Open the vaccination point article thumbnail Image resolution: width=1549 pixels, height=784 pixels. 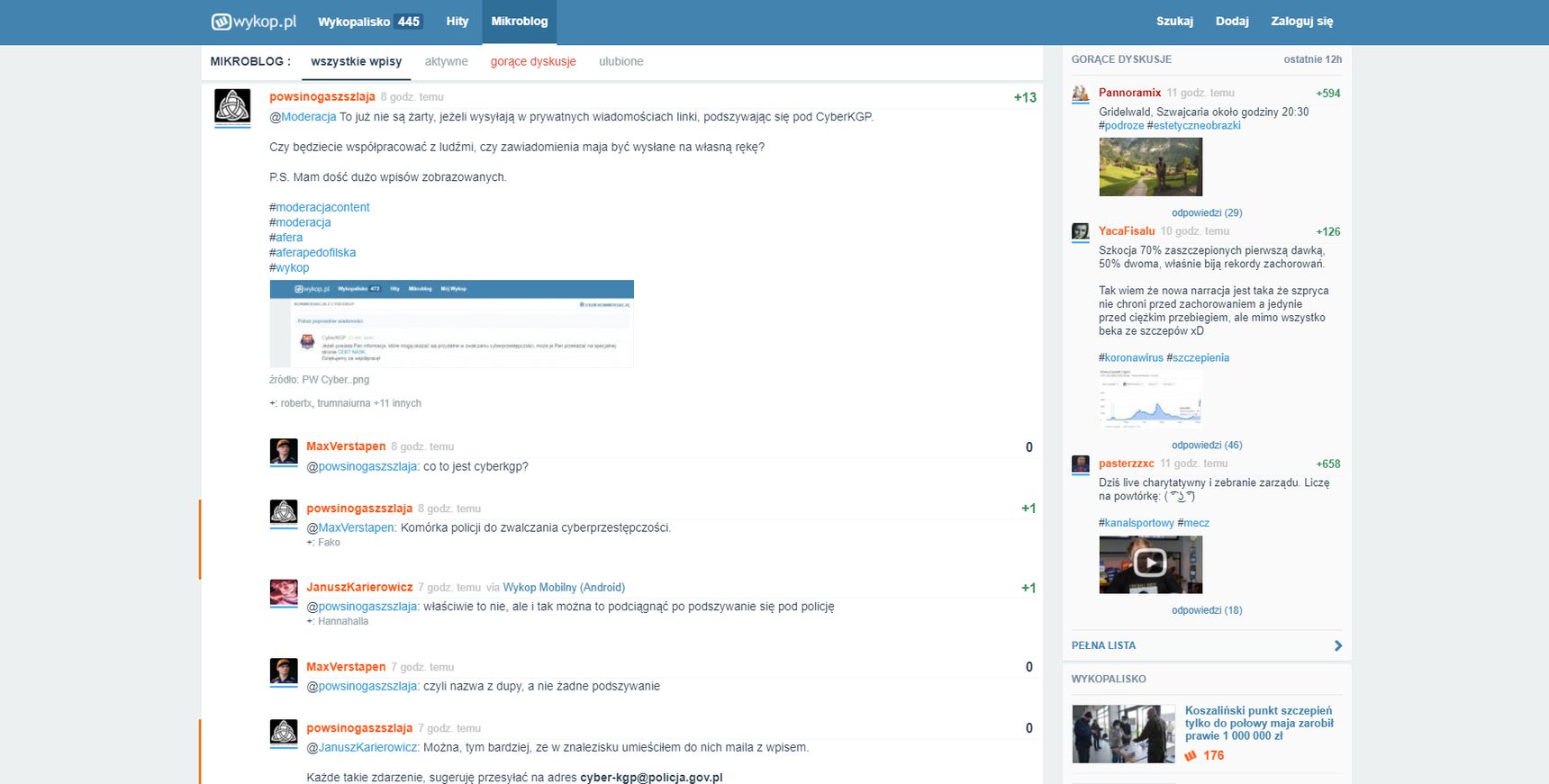(x=1123, y=734)
